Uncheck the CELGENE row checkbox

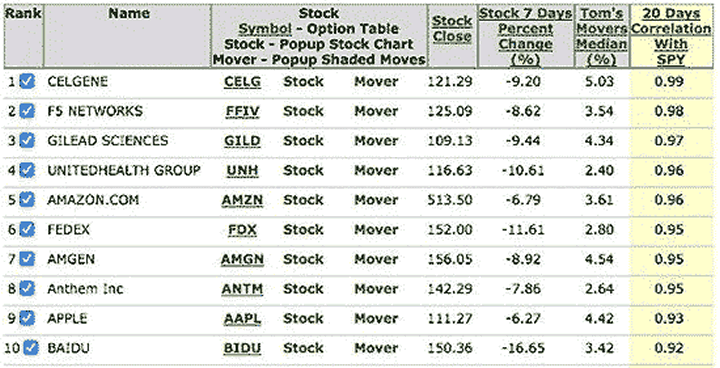click(27, 82)
